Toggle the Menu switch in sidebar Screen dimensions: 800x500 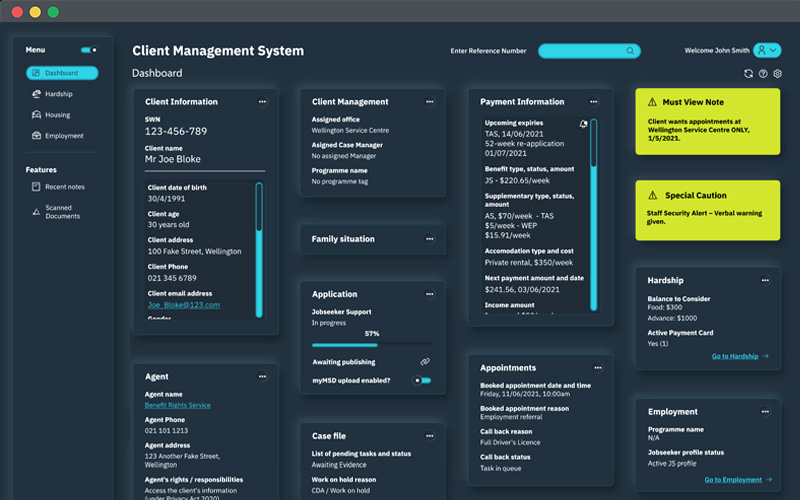click(x=89, y=50)
